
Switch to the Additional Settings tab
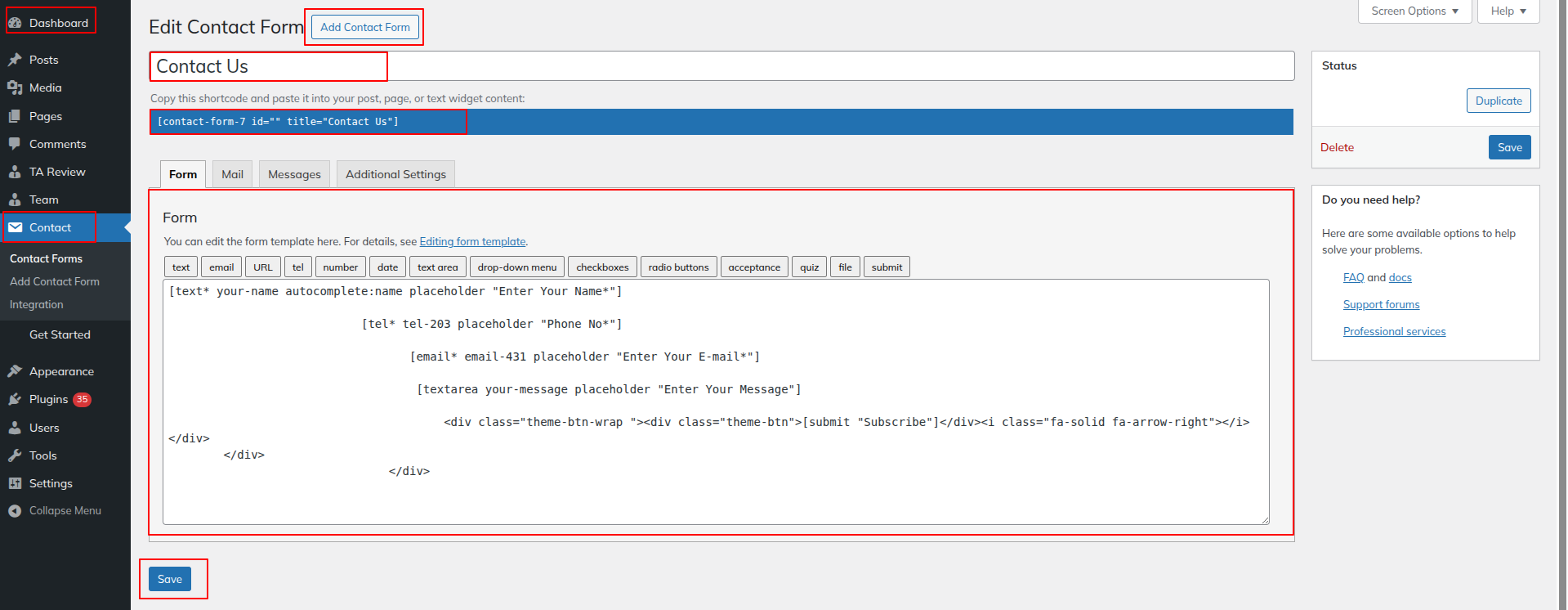tap(395, 174)
